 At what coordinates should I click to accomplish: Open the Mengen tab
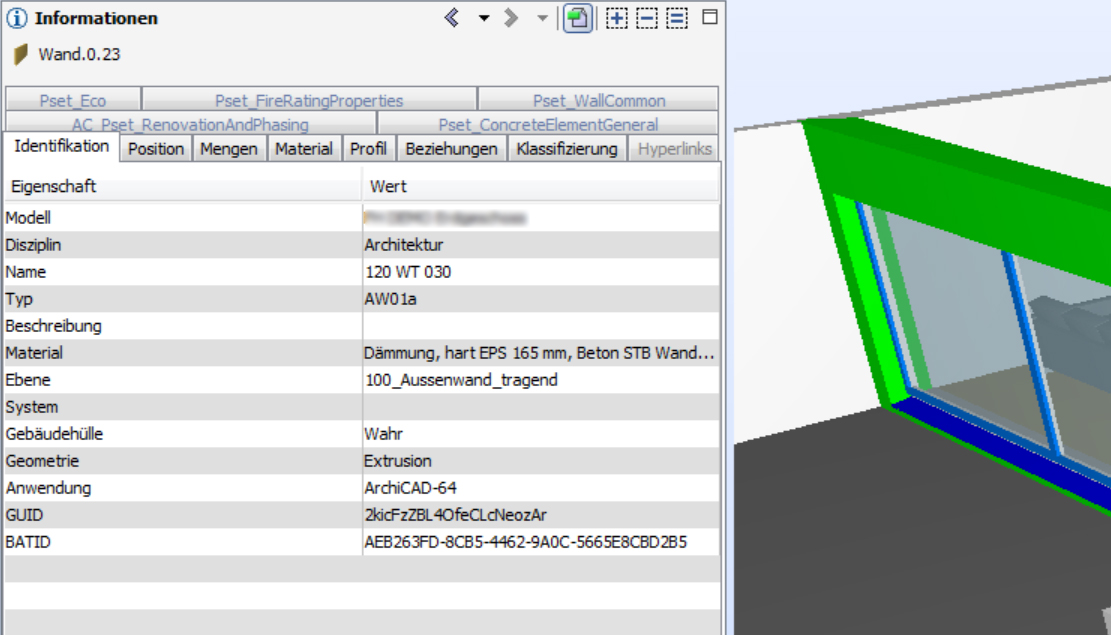pyautogui.click(x=229, y=149)
